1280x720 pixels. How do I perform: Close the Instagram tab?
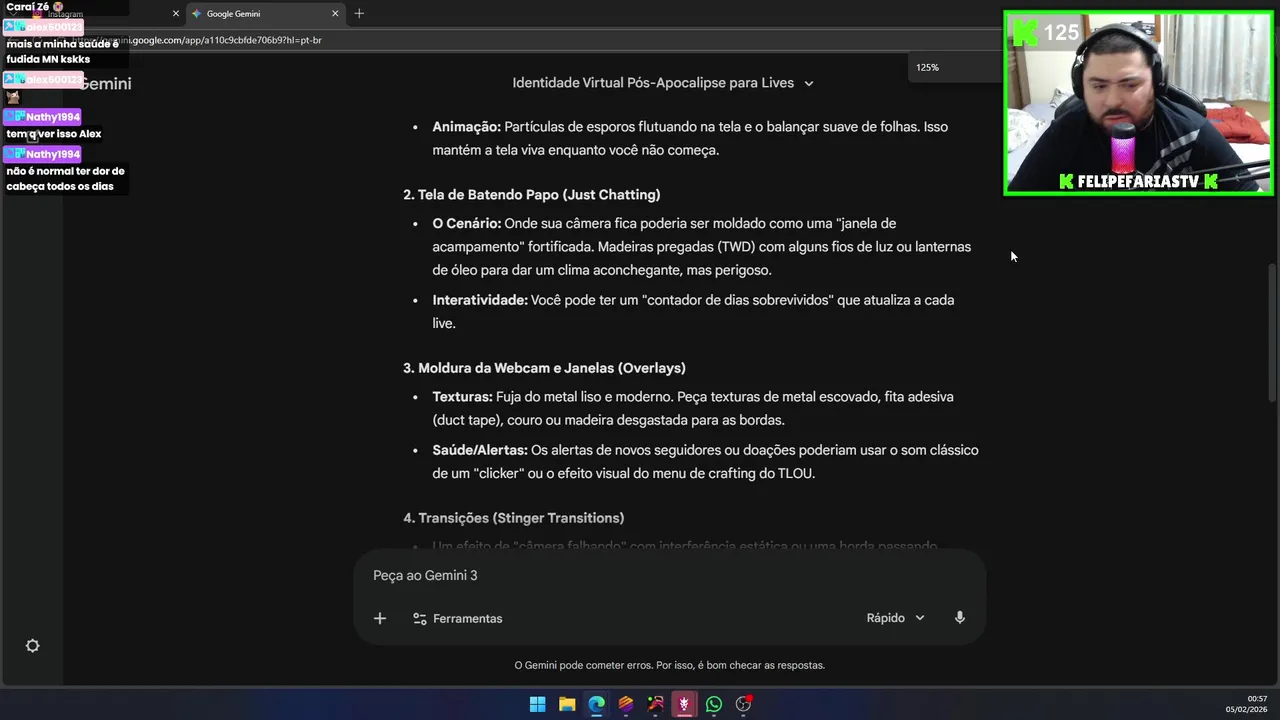[x=176, y=14]
